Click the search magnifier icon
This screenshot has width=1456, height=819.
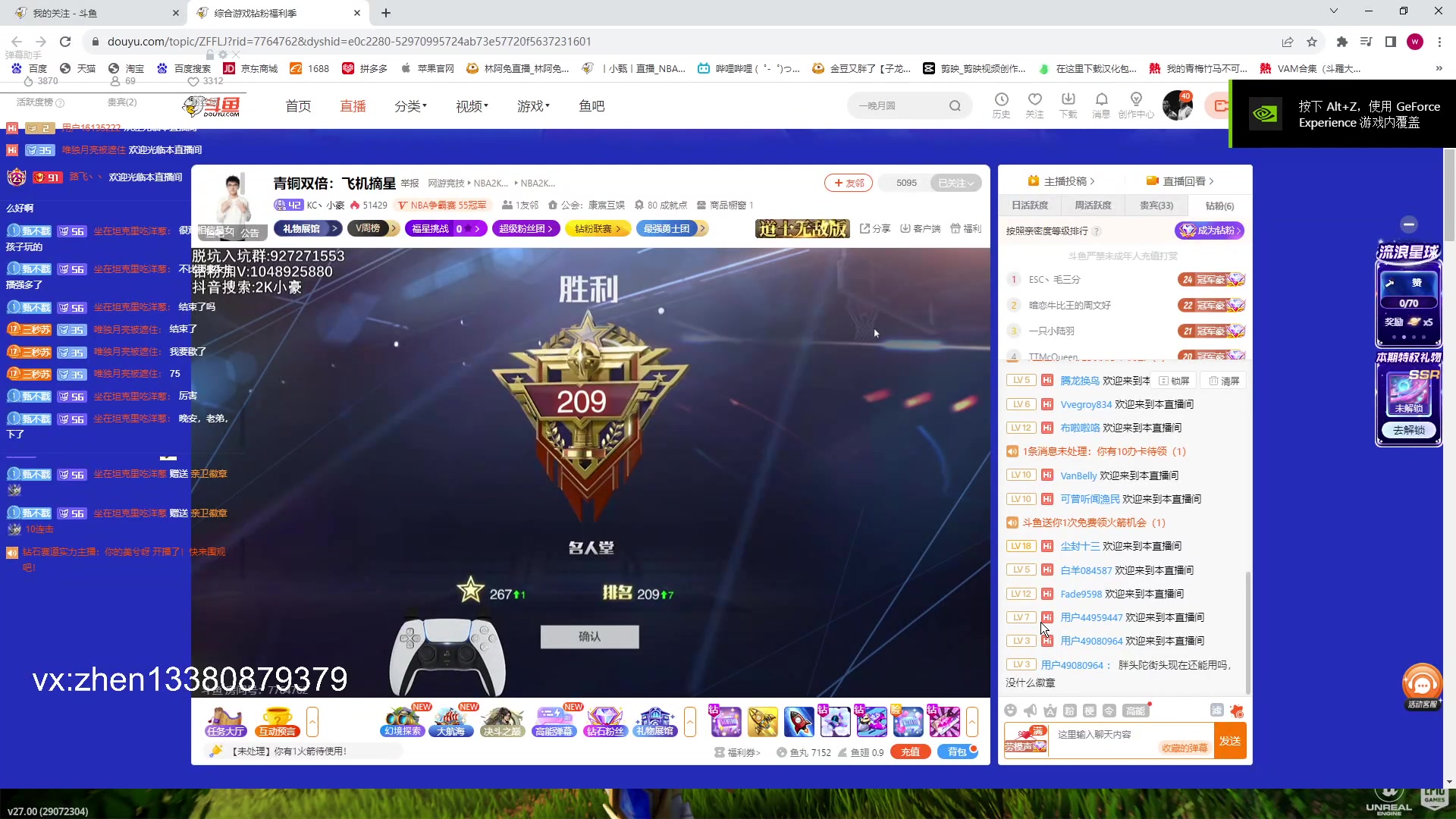tap(955, 105)
